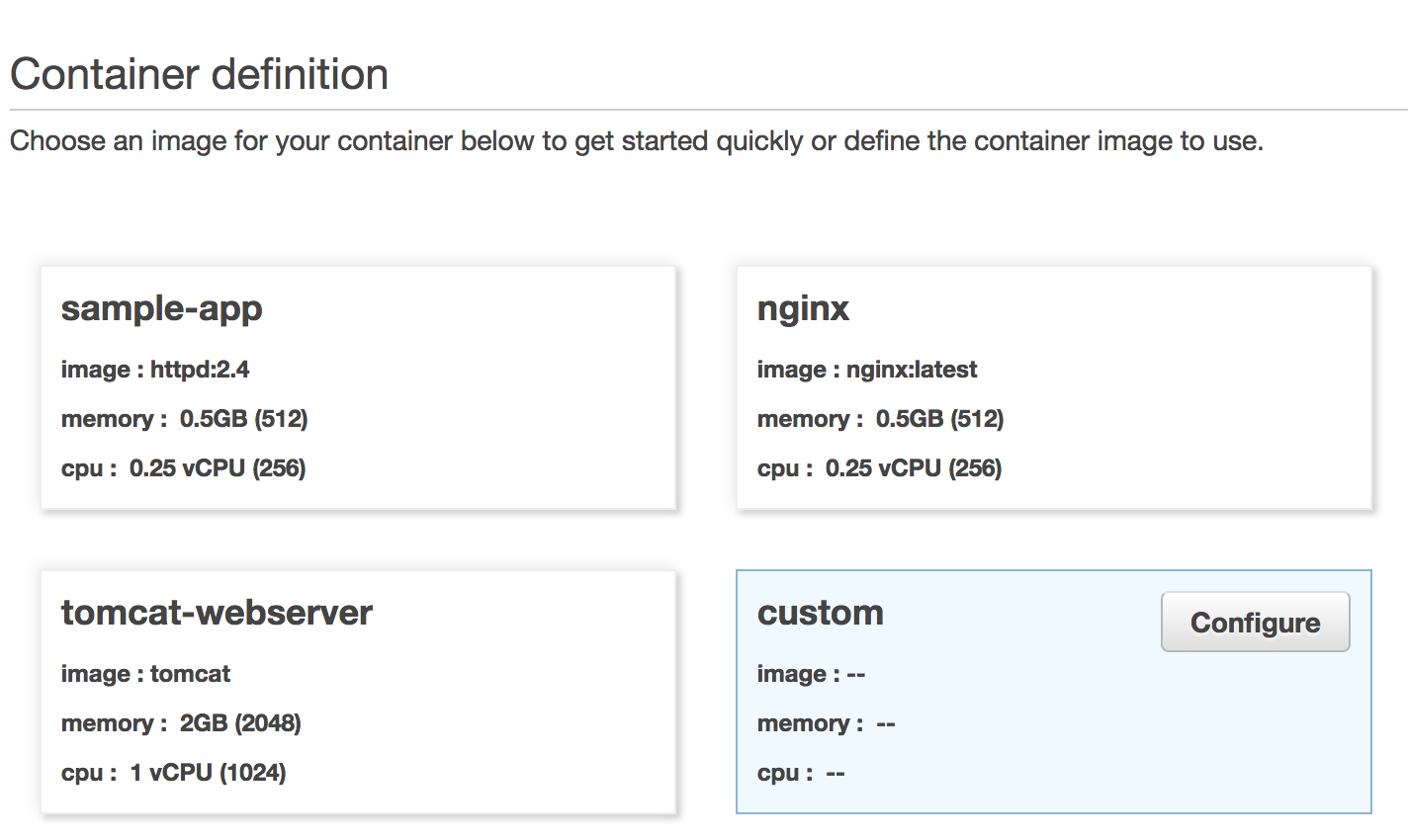Click the nginx:latest image text
Viewport: 1408px width, 840px height.
pos(866,370)
